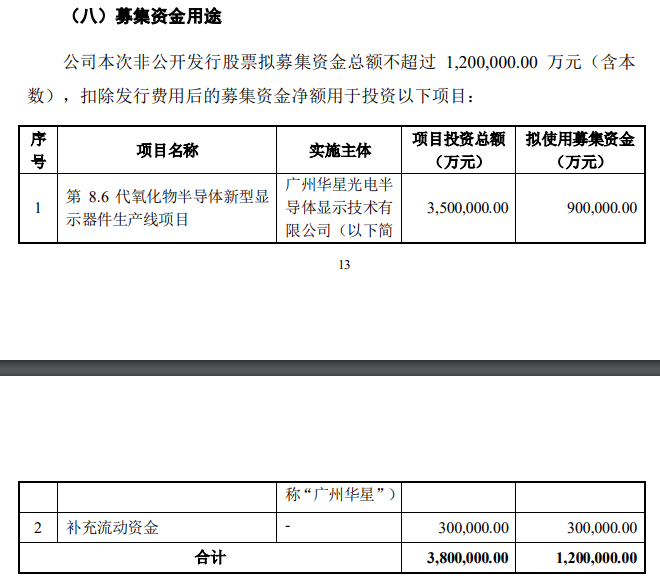Click the amount 1,200,000.00 in the paragraph
The image size is (660, 583).
[491, 62]
